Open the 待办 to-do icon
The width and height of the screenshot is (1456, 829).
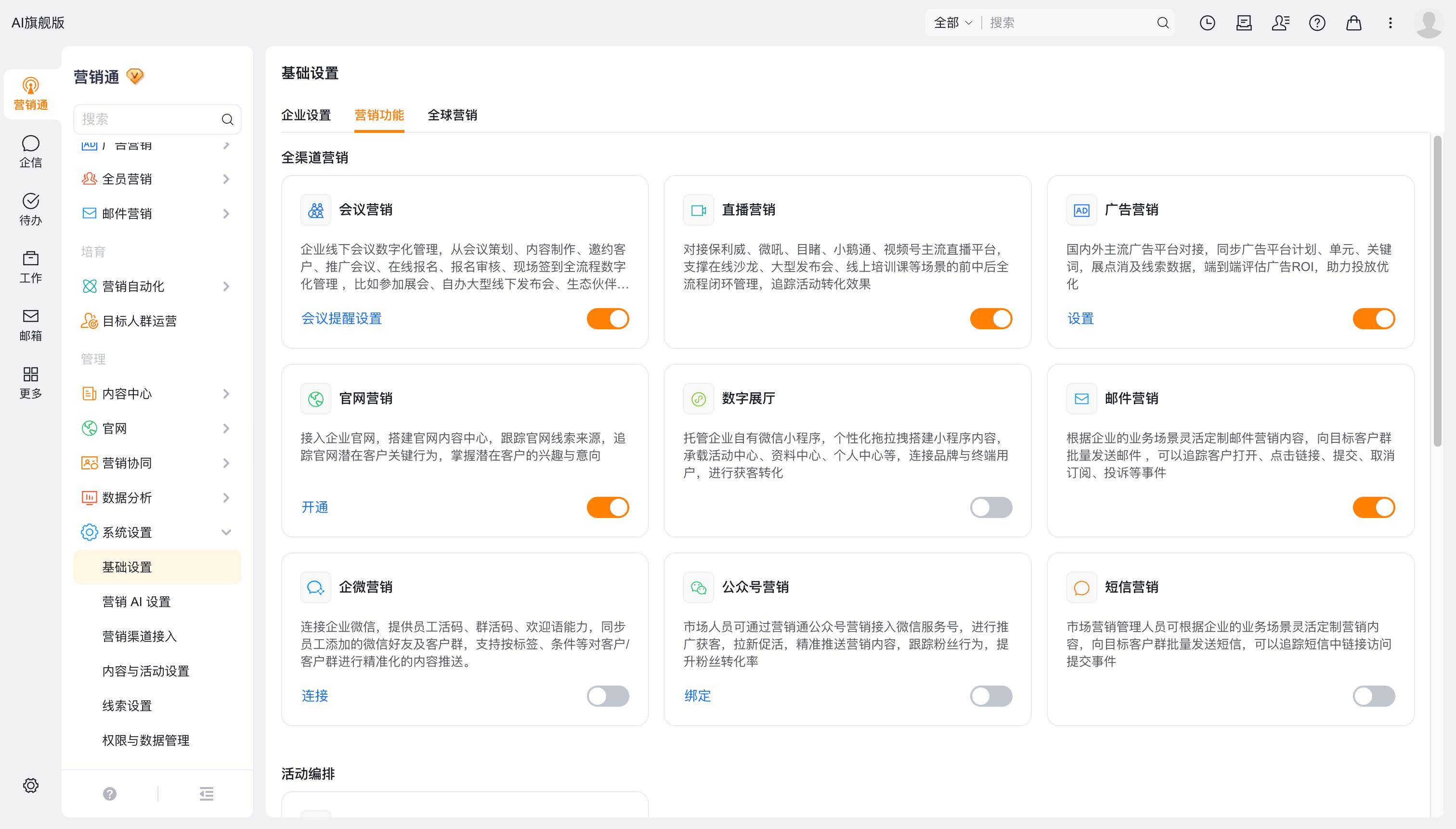[x=31, y=209]
